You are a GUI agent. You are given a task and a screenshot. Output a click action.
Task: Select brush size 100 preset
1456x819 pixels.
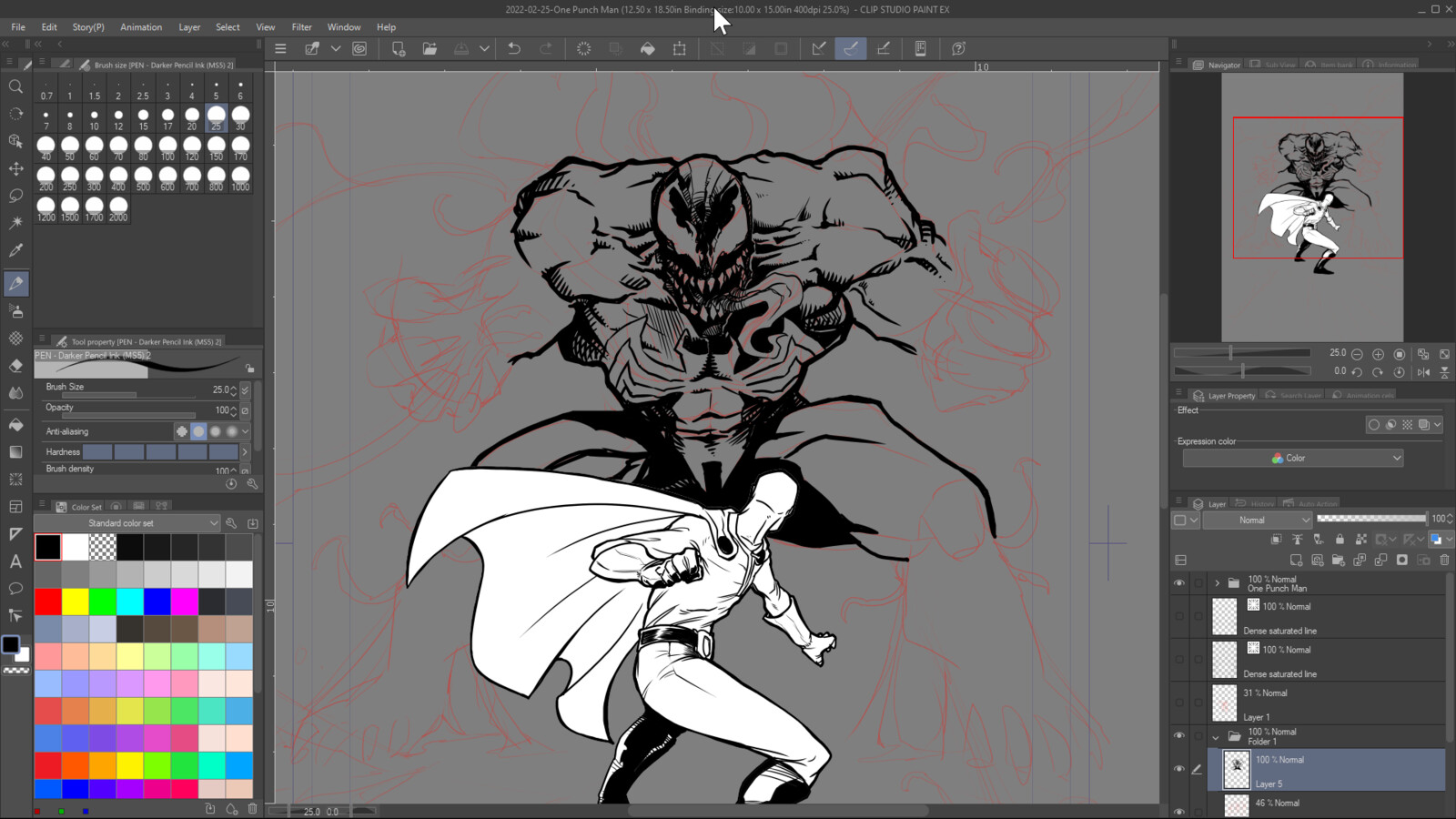(167, 148)
